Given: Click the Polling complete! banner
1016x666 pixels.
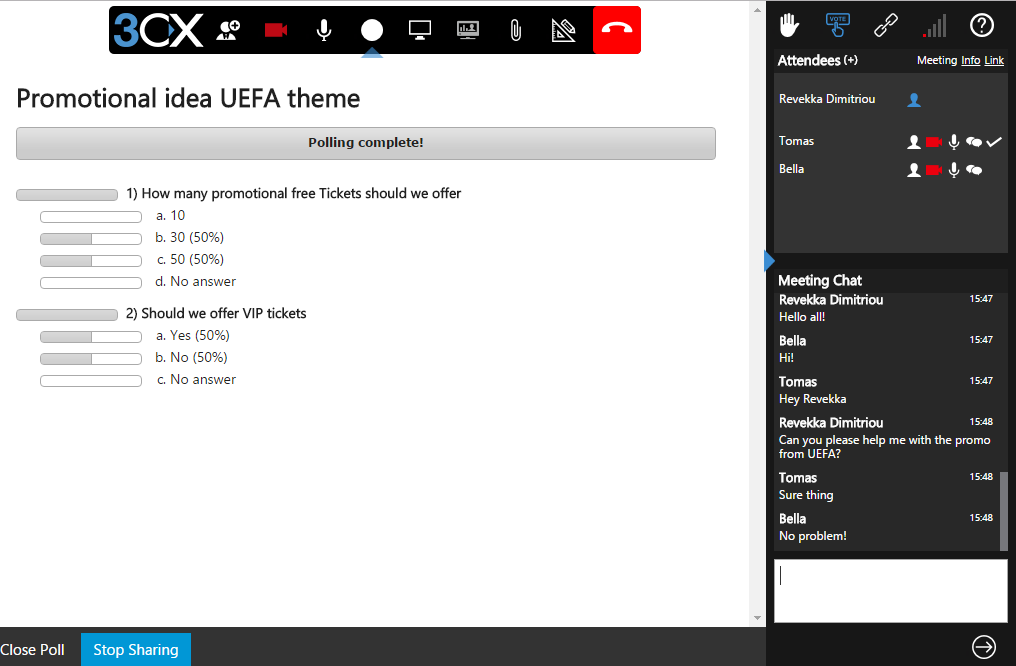Looking at the screenshot, I should tap(366, 143).
